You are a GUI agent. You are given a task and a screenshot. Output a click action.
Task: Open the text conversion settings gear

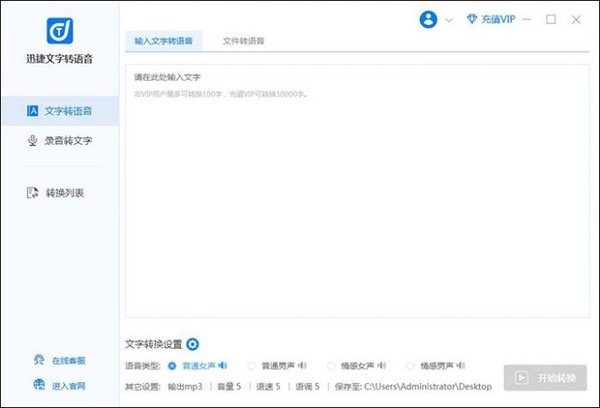193,344
